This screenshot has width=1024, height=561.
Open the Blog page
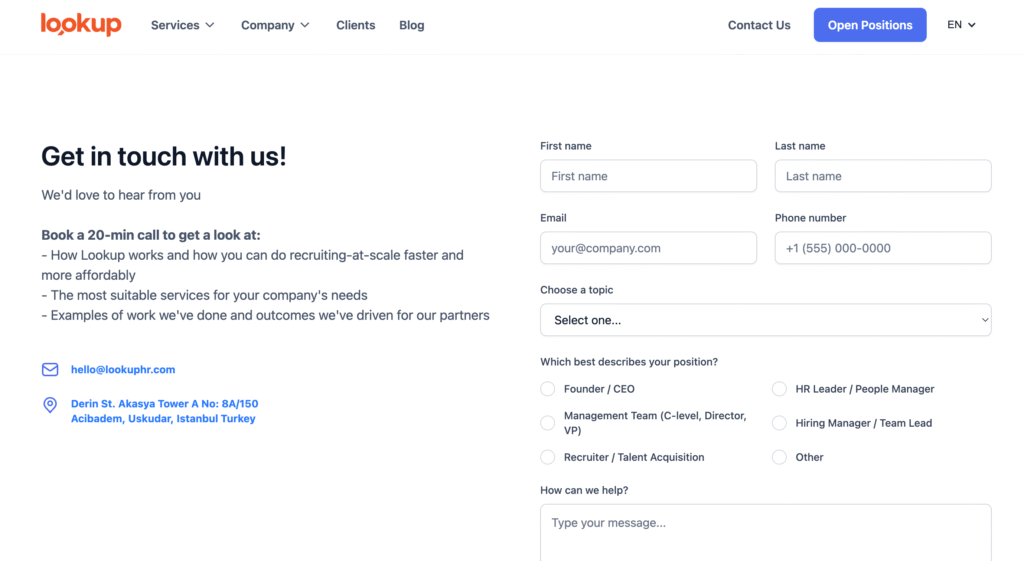pos(412,25)
